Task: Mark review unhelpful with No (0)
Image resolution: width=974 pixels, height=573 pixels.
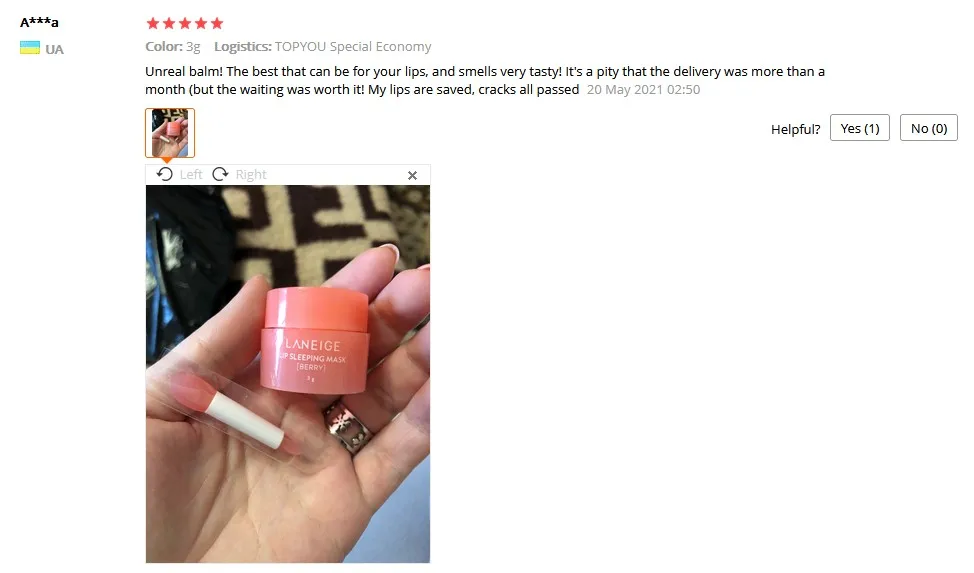Action: pyautogui.click(x=929, y=128)
